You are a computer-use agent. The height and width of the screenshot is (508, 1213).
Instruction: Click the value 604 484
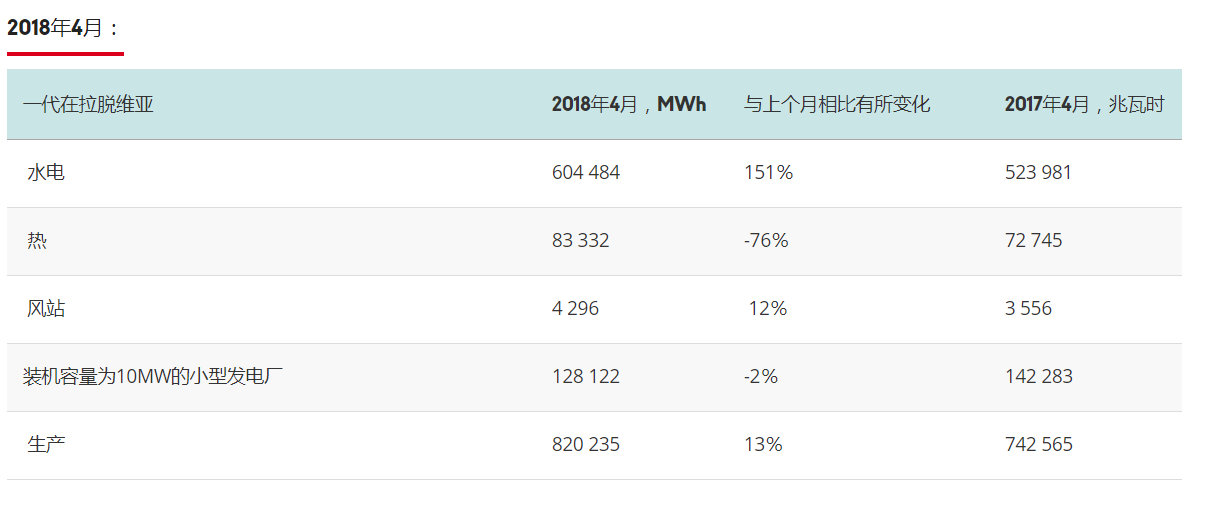(x=586, y=172)
